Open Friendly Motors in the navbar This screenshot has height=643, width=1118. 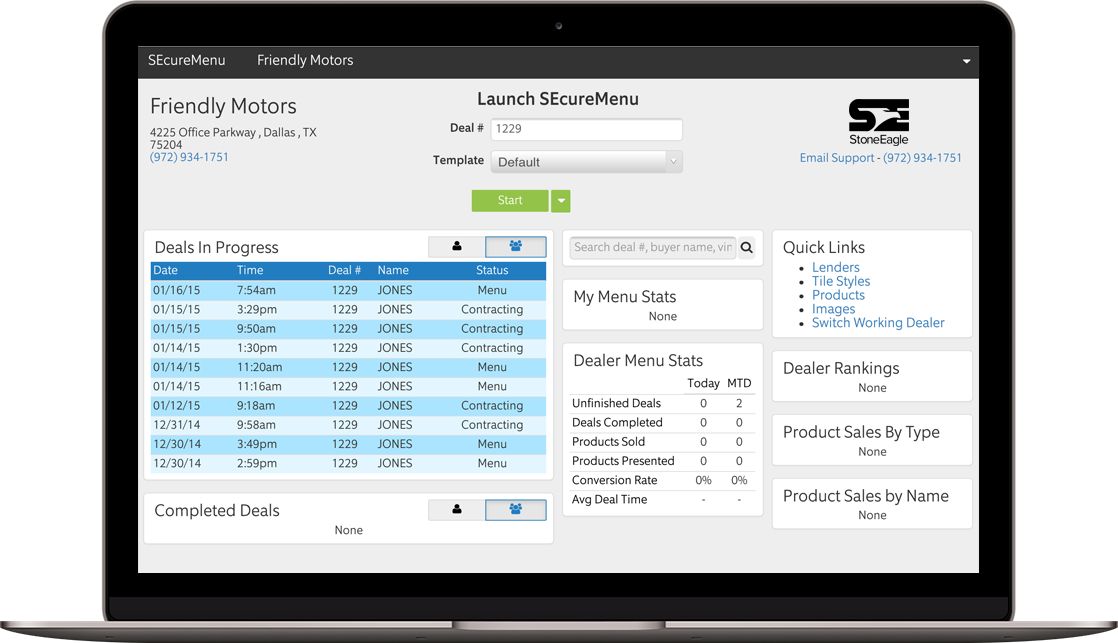(305, 61)
